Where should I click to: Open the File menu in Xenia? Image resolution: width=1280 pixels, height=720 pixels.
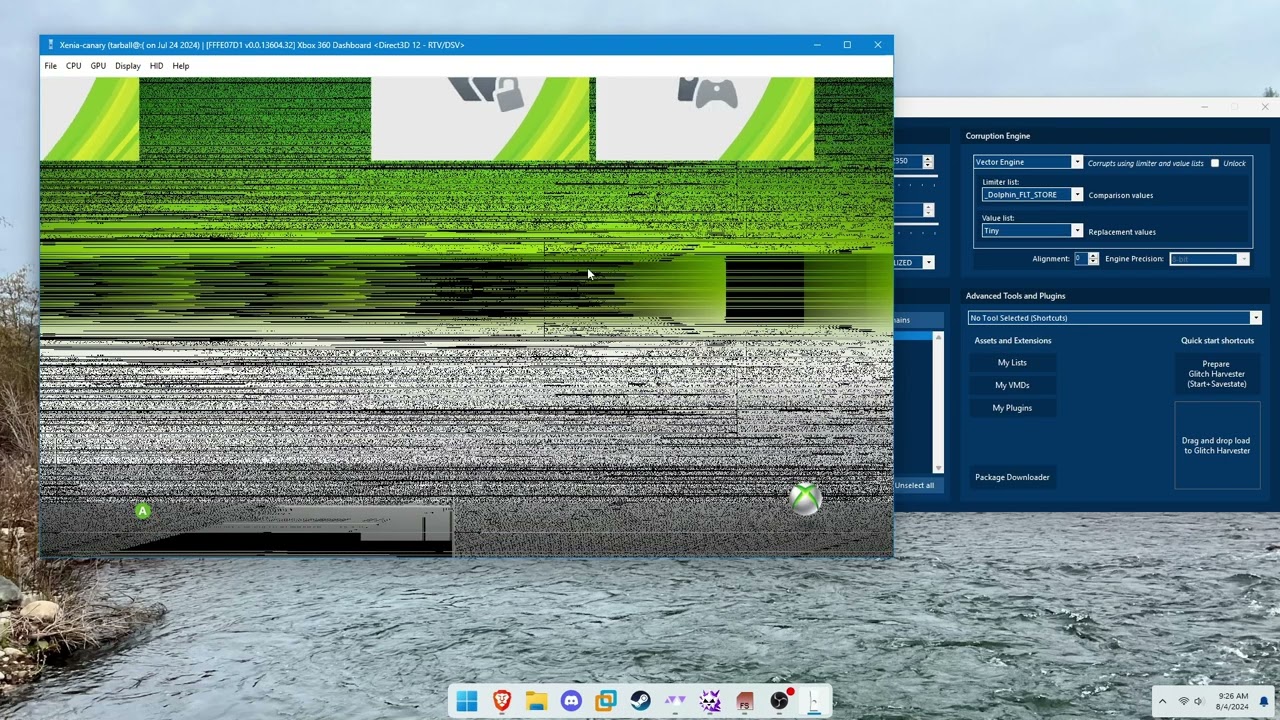pos(50,66)
